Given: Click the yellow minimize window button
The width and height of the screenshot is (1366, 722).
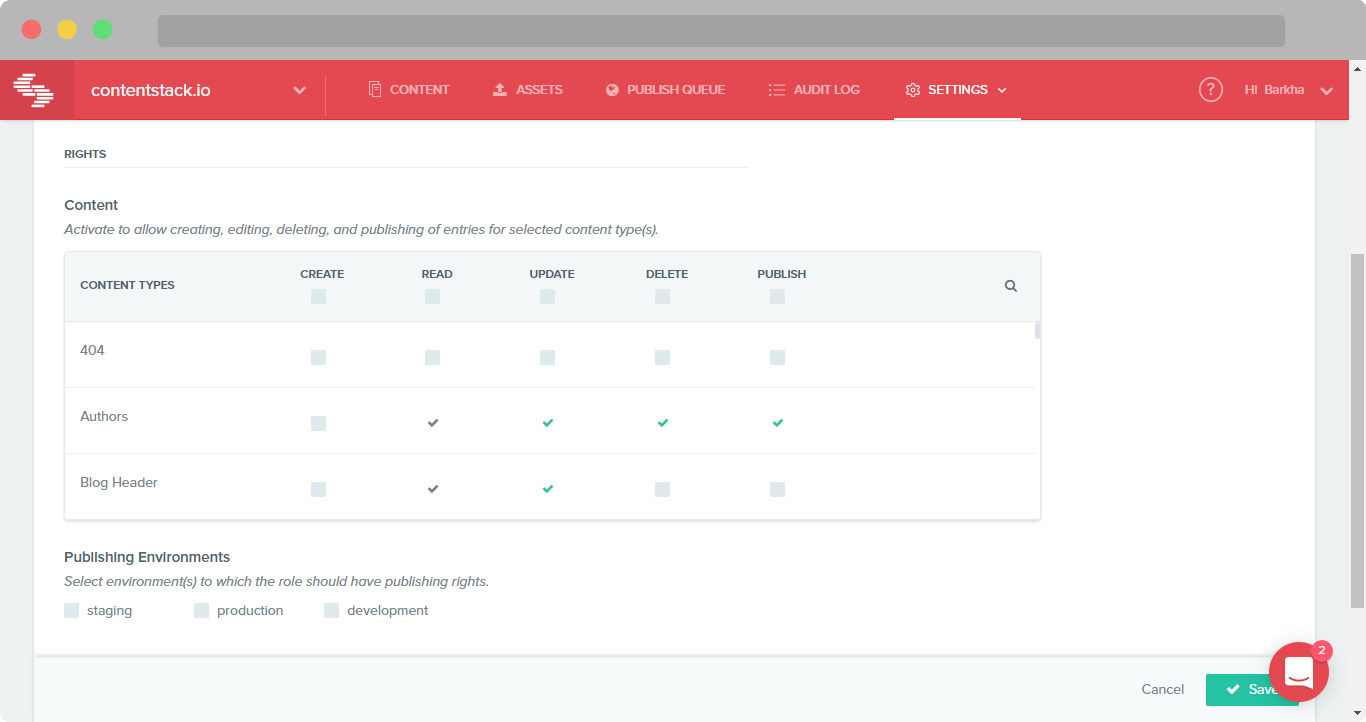Looking at the screenshot, I should [67, 29].
